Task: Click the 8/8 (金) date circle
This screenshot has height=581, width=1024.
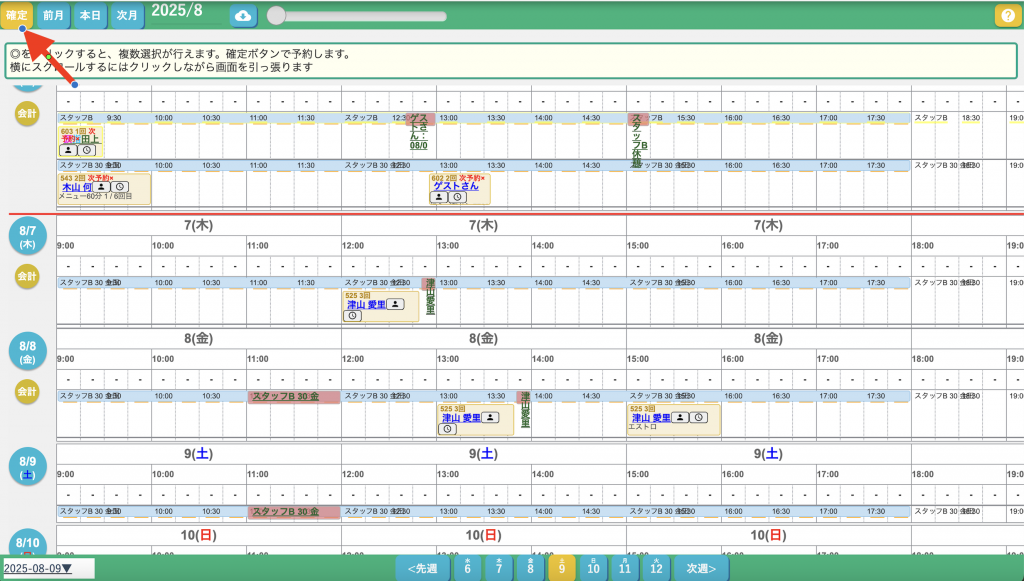Action: point(27,351)
